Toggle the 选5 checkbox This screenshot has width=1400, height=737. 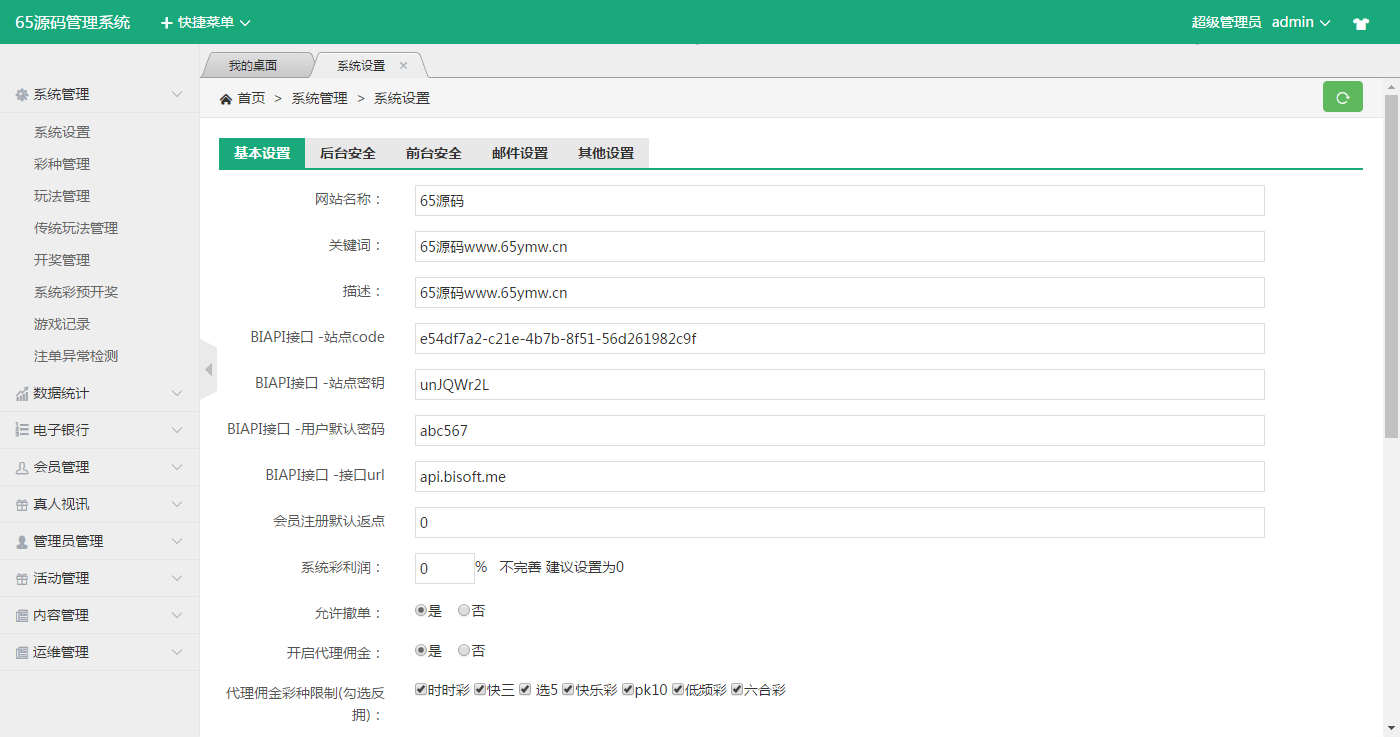pos(525,689)
